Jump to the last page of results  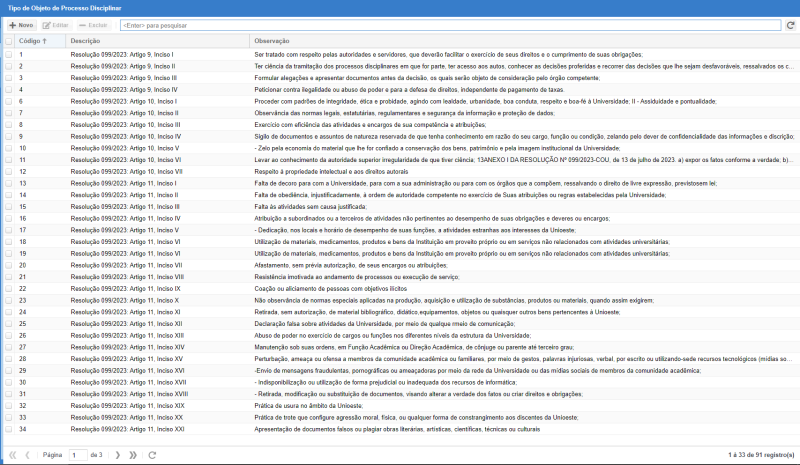click(134, 455)
